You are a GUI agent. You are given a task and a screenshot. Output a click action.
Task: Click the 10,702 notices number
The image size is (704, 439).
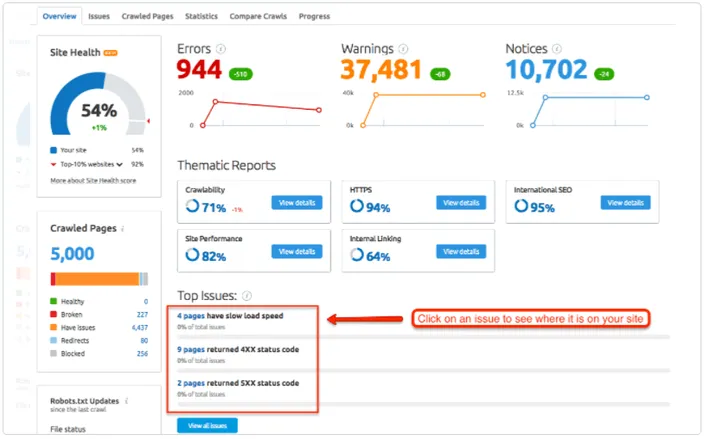coord(546,70)
